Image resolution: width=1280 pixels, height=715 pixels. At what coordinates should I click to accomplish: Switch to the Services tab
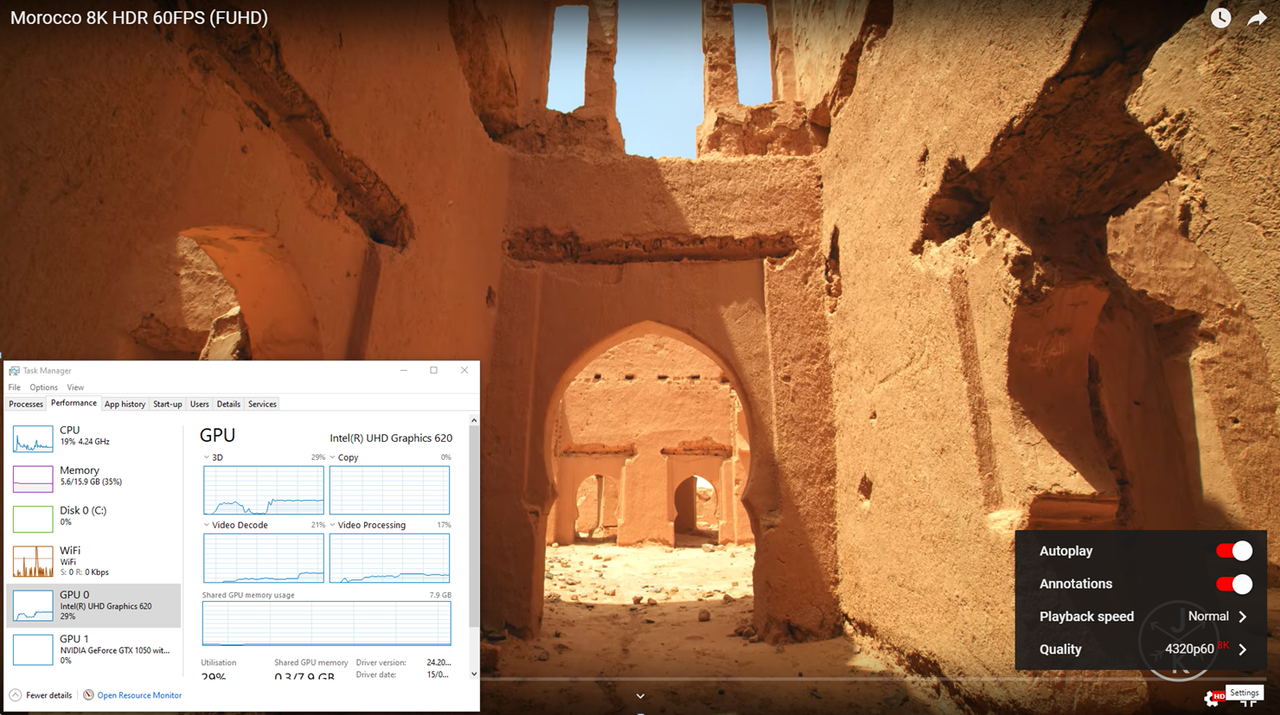coord(262,404)
